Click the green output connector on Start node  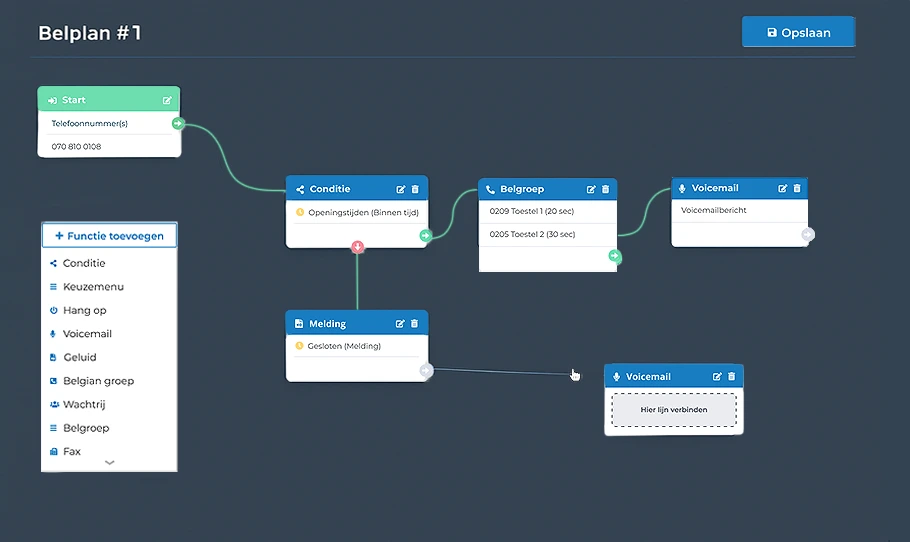point(178,124)
